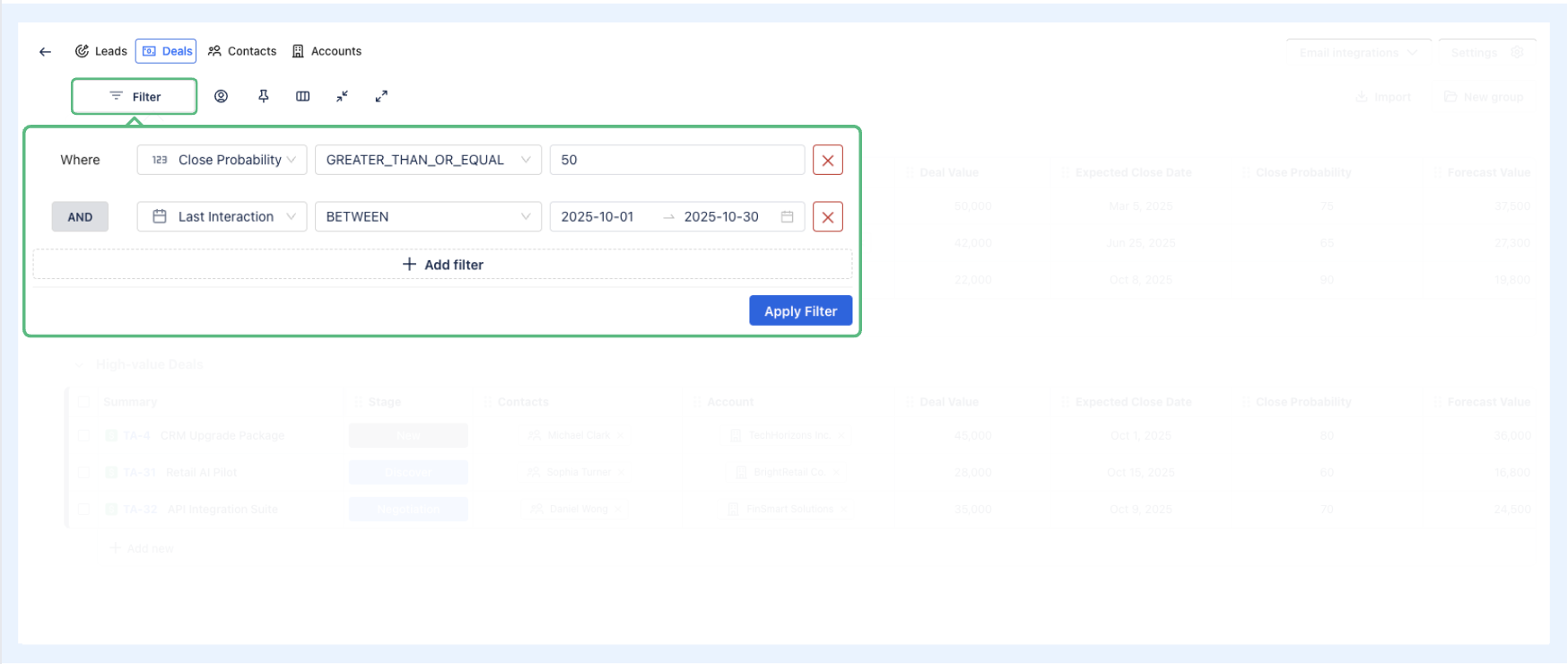Image resolution: width=1568 pixels, height=664 pixels.
Task: Go to the Contacts tab
Action: (x=242, y=51)
